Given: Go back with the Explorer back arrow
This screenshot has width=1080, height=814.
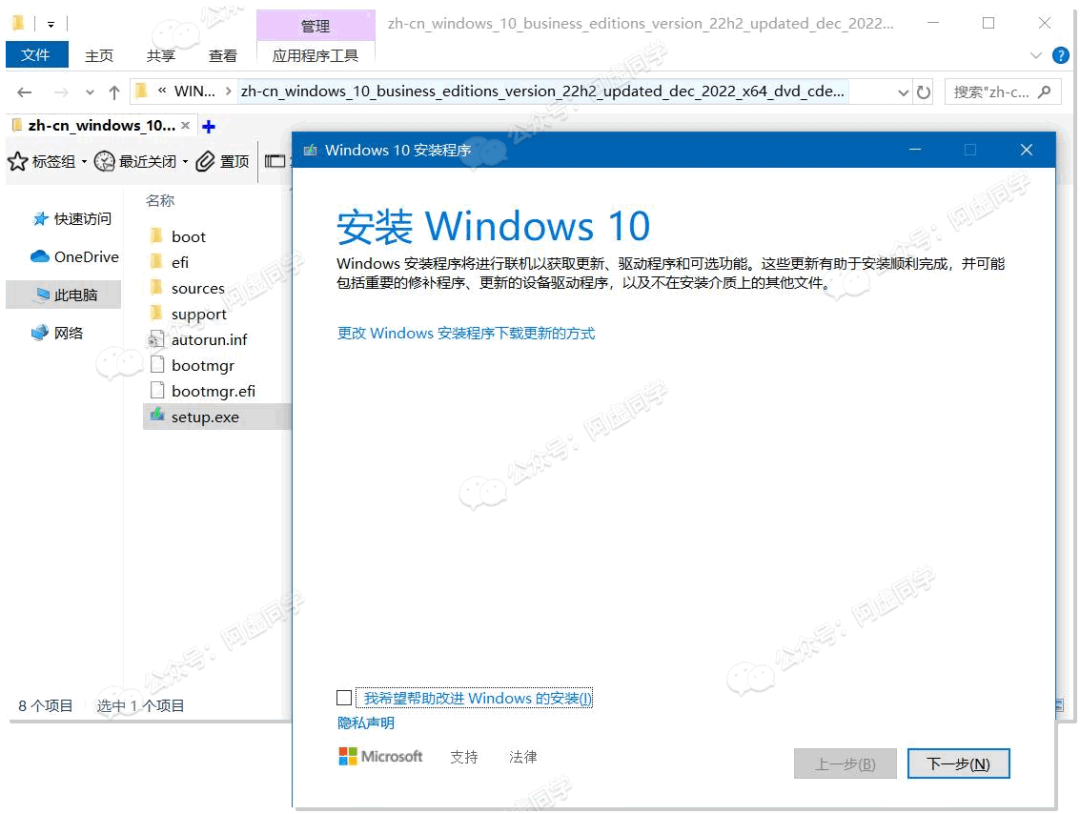Looking at the screenshot, I should (25, 92).
